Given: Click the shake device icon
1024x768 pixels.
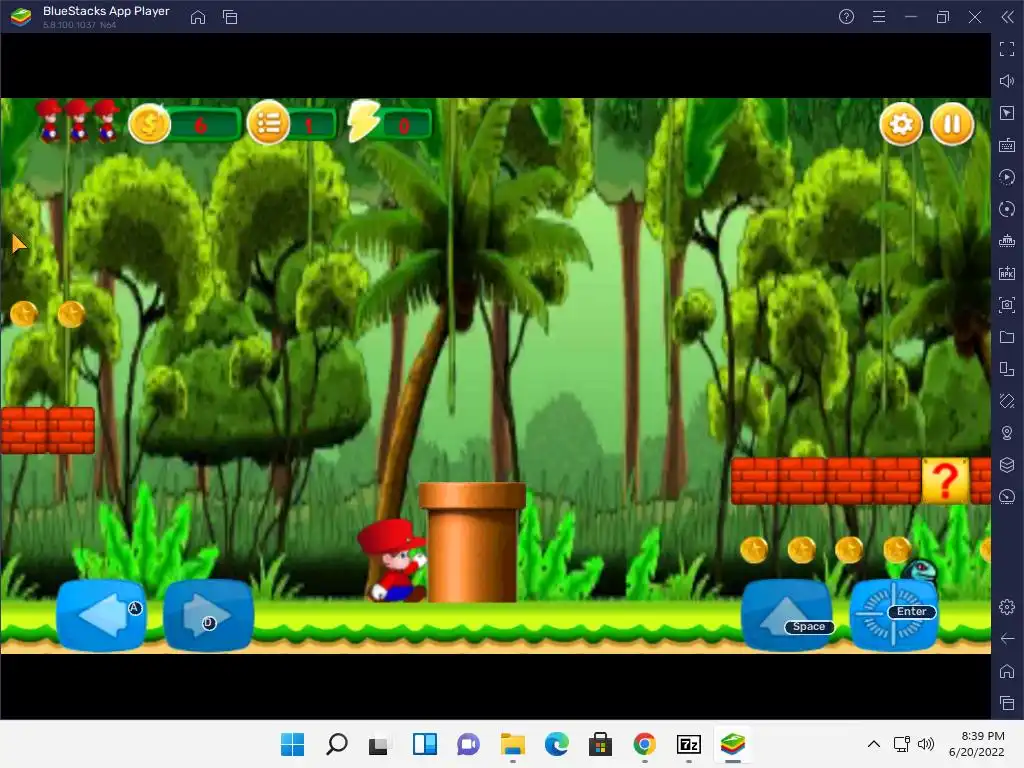Looking at the screenshot, I should pyautogui.click(x=1007, y=401).
